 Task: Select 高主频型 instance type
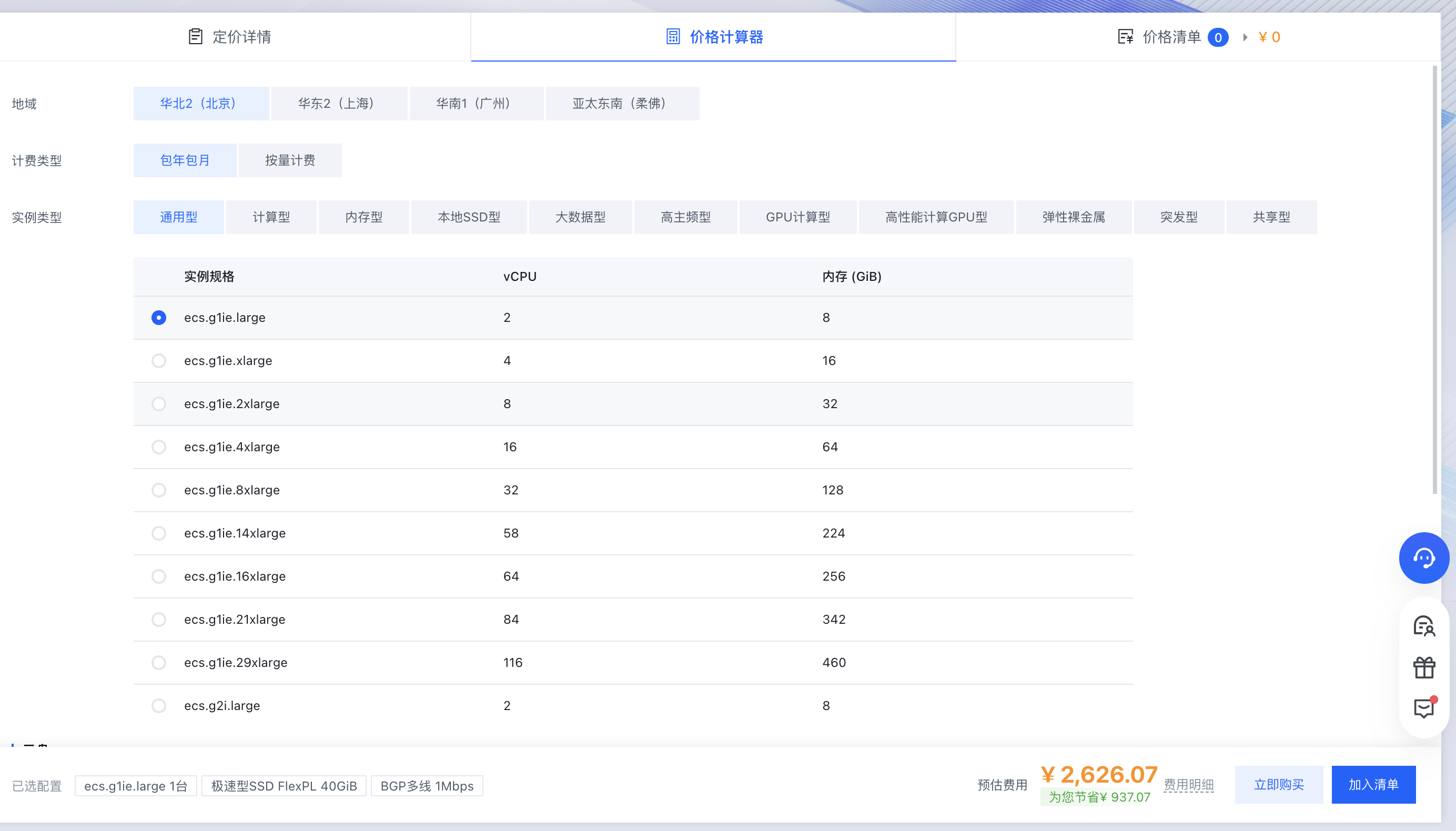(685, 217)
